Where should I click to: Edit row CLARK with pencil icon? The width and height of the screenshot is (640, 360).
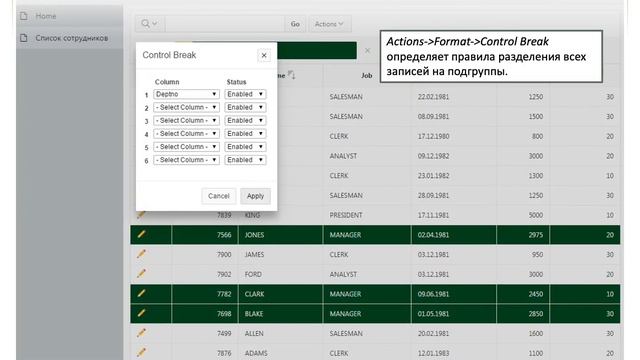pos(141,293)
